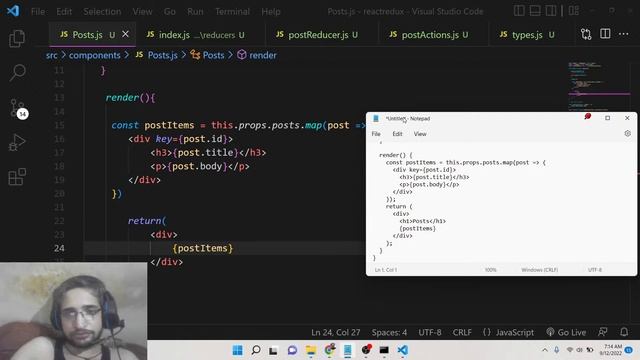The image size is (640, 360).
Task: Open File Explorer from taskbar
Action: [311, 350]
